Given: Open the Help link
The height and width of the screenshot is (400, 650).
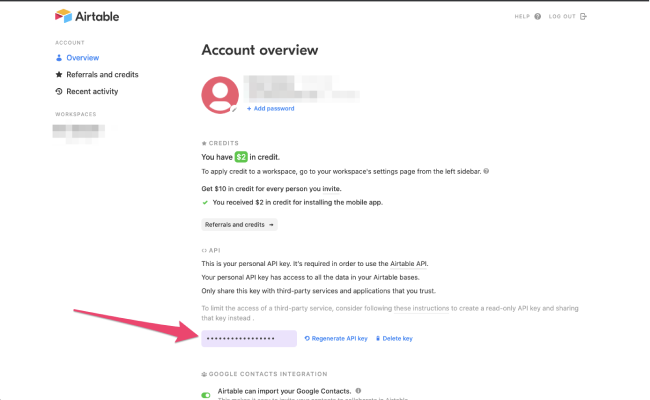Looking at the screenshot, I should pos(522,17).
